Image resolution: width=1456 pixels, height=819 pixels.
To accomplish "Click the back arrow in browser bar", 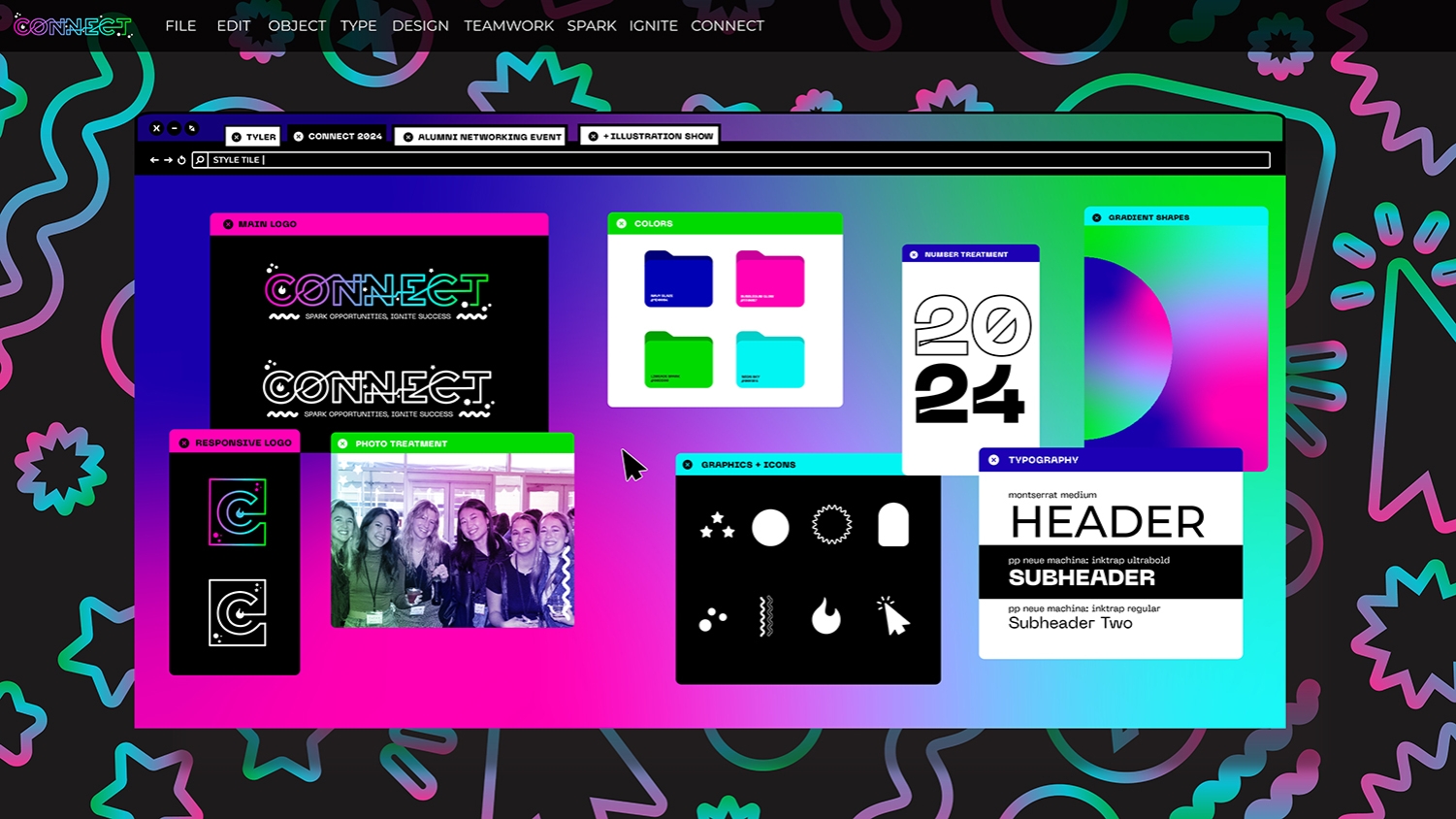I will 154,160.
